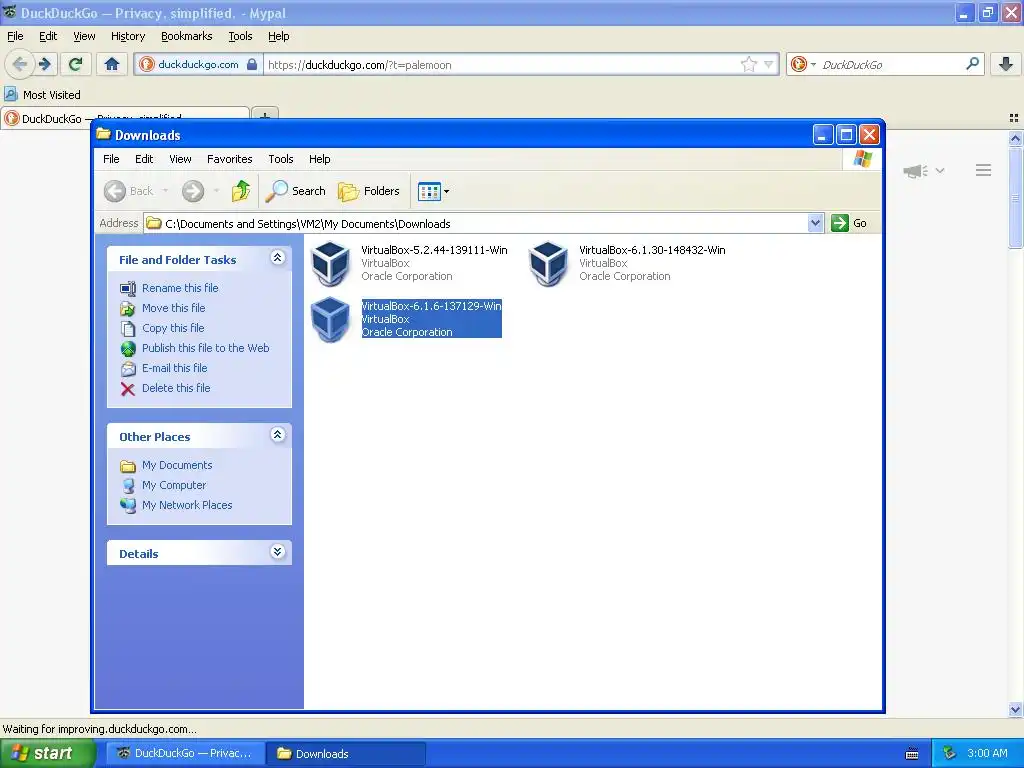The width and height of the screenshot is (1024, 768).
Task: Open the Back button history dropdown
Action: (166, 191)
